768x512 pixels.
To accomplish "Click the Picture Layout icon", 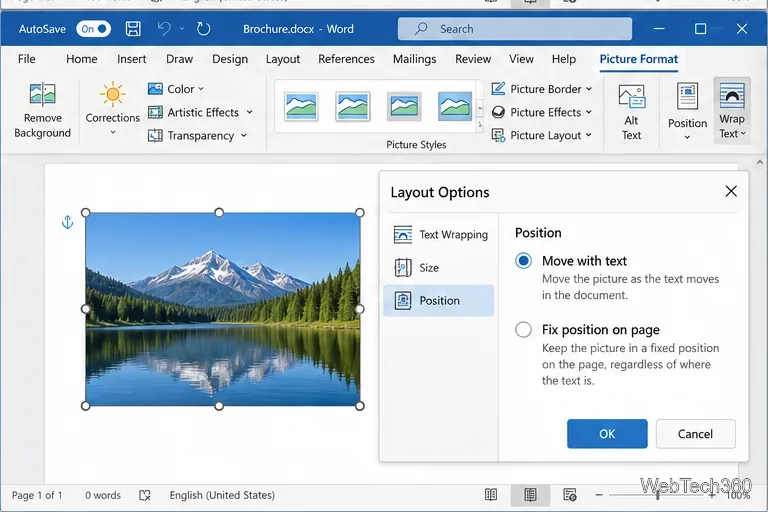I will (498, 135).
